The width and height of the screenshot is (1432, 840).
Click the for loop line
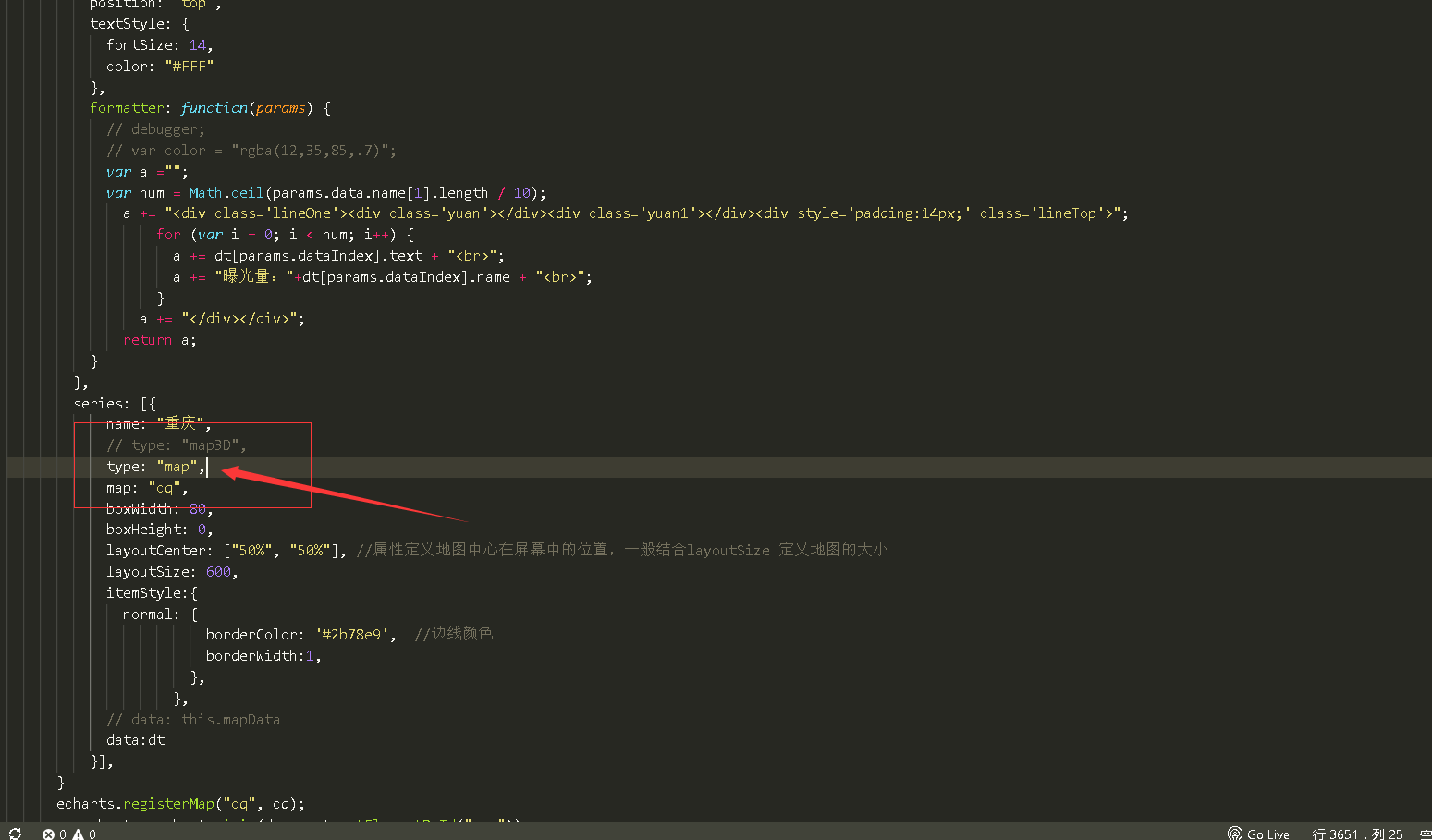[285, 235]
